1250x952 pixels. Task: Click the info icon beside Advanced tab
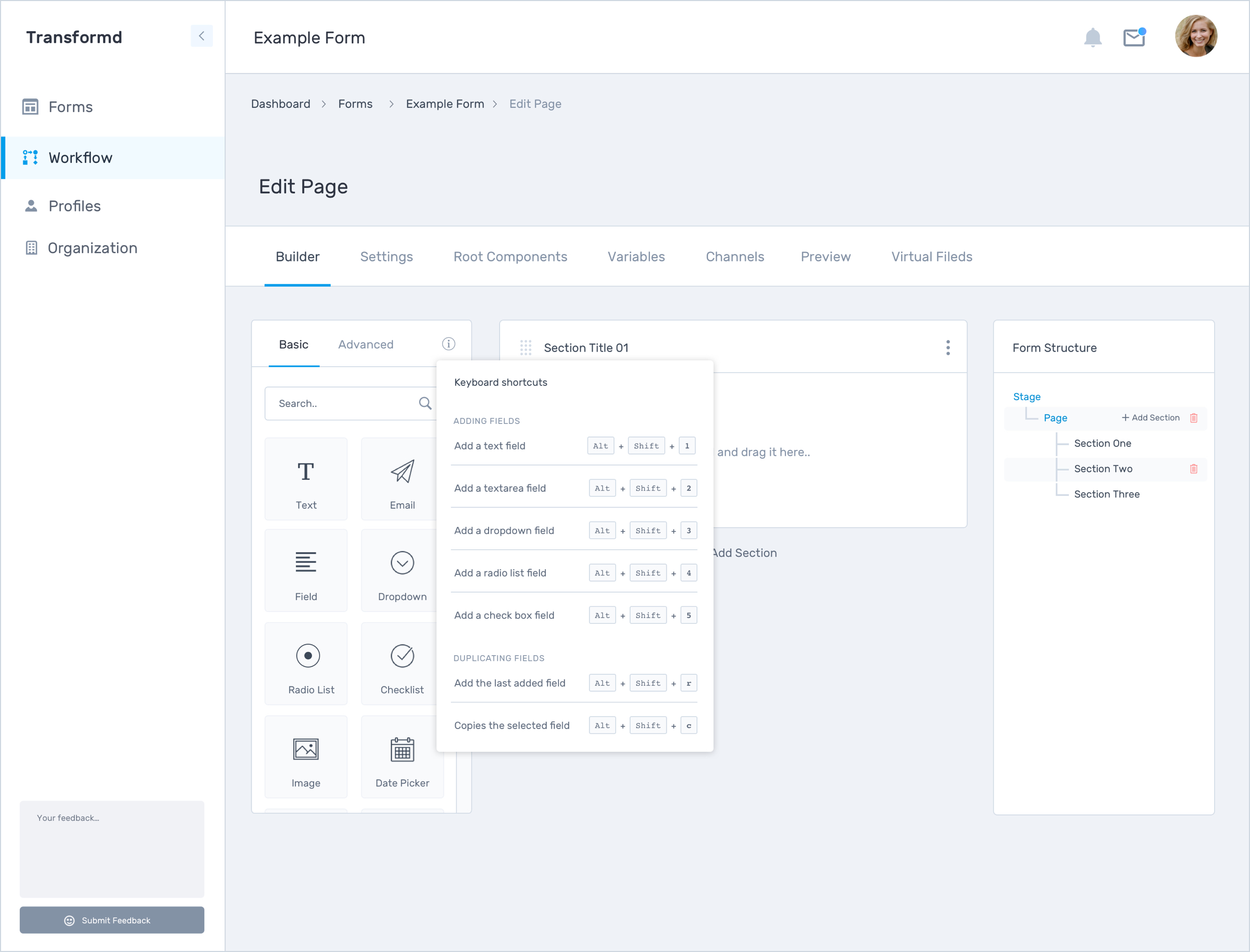coord(448,344)
